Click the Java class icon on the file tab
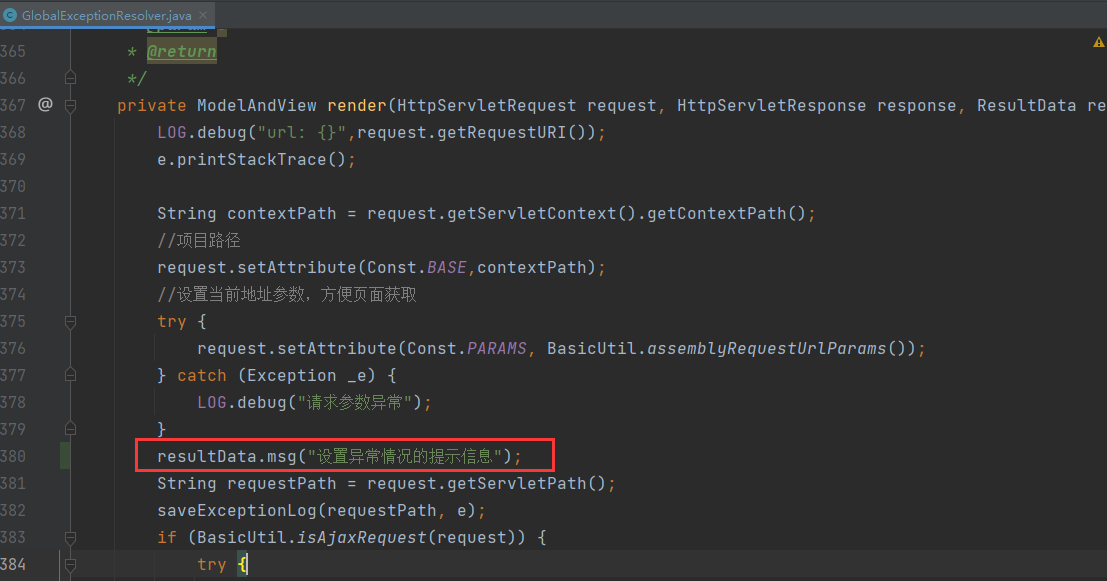The width and height of the screenshot is (1107, 581). [10, 15]
